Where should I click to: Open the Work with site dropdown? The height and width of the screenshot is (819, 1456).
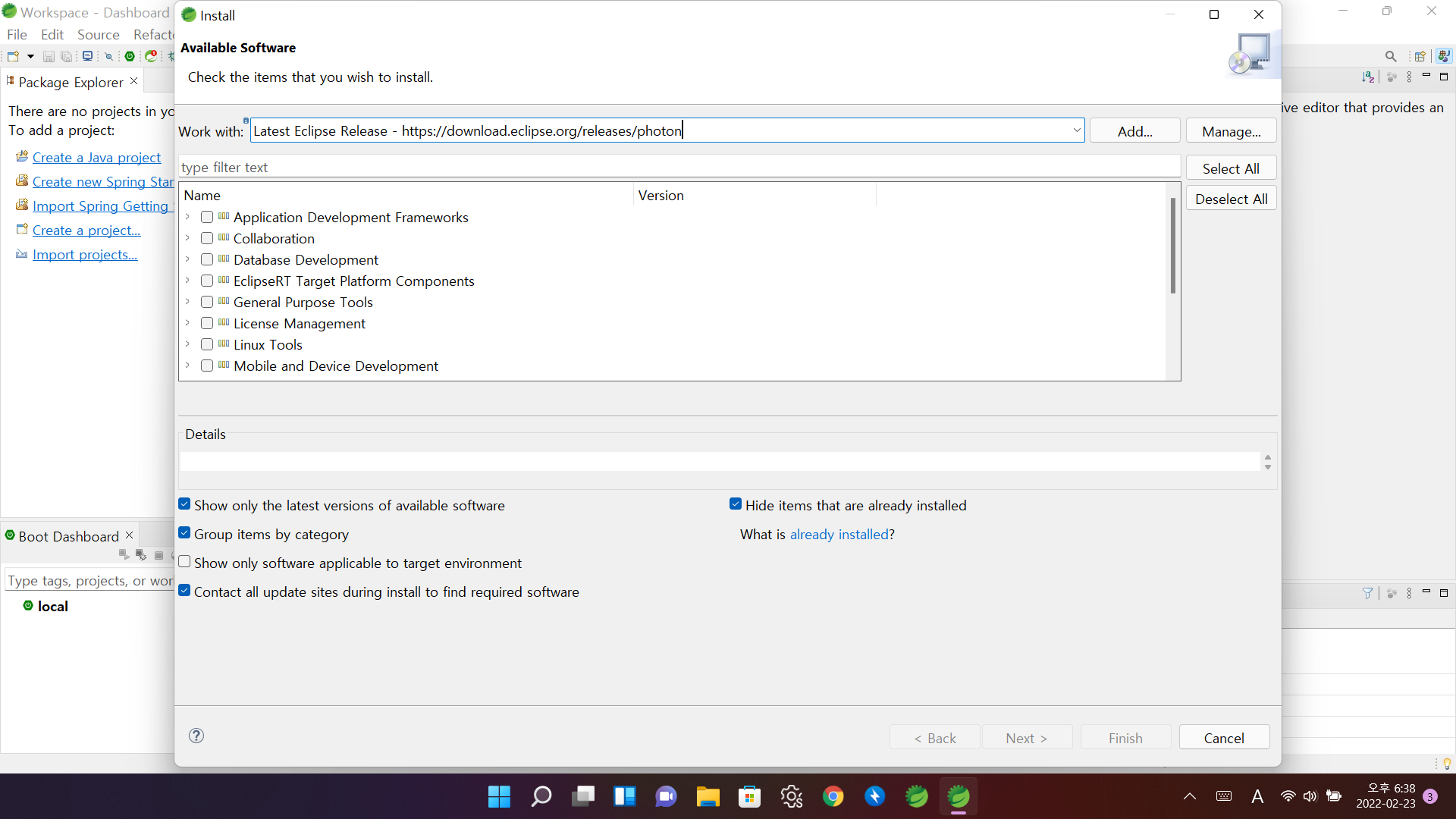[1076, 130]
